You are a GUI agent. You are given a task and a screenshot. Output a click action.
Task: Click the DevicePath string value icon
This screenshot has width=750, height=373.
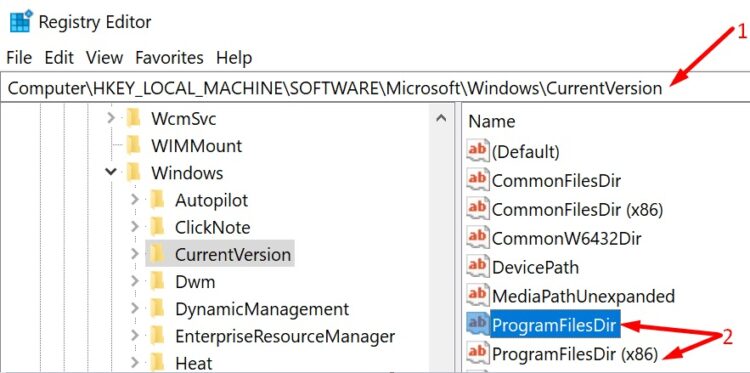coord(478,266)
